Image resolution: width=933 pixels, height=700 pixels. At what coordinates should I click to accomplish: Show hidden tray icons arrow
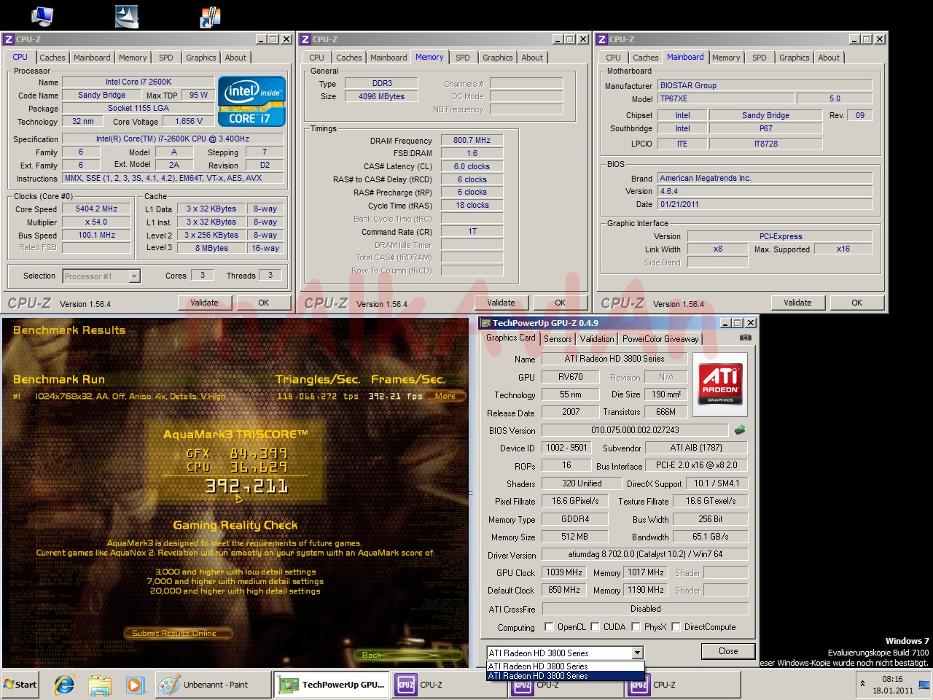(x=862, y=684)
